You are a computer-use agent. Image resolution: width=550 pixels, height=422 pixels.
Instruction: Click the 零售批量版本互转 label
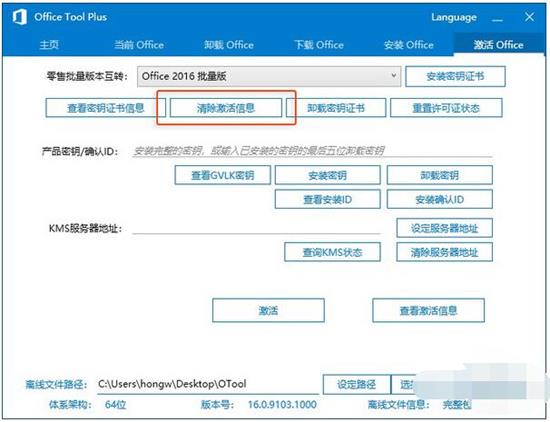87,76
